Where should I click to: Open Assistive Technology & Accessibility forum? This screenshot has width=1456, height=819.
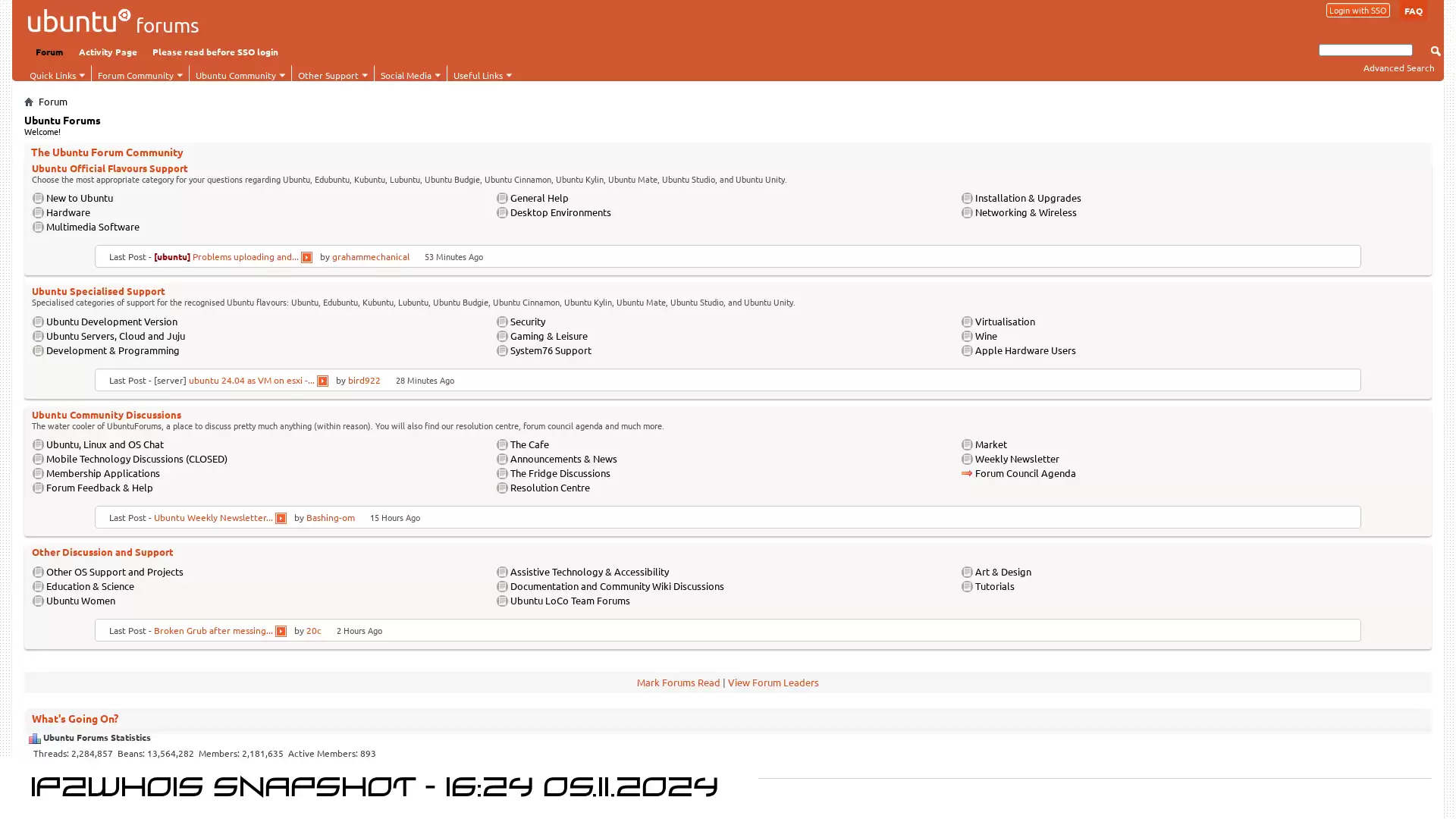[589, 573]
